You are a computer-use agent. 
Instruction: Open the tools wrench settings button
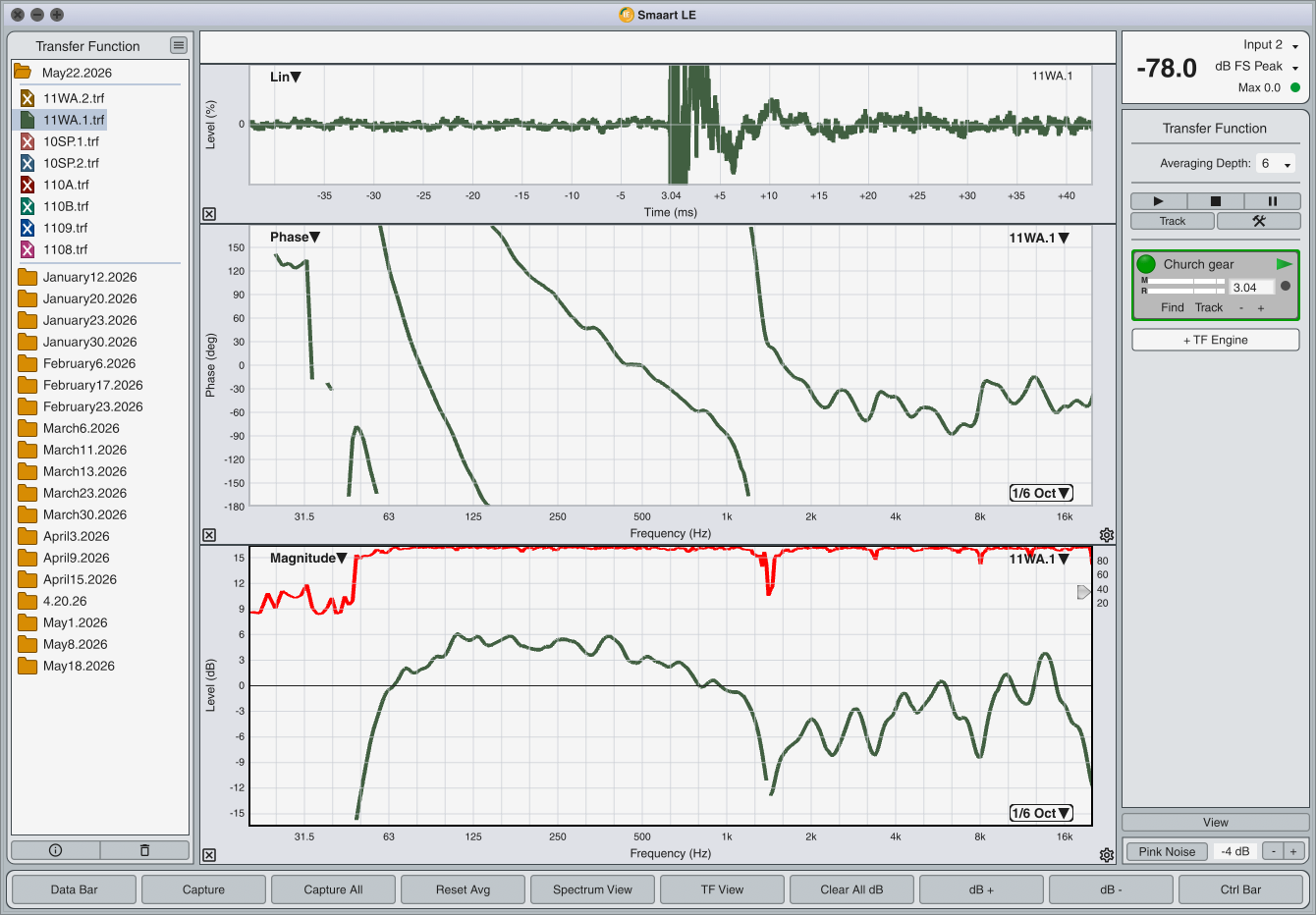1258,221
